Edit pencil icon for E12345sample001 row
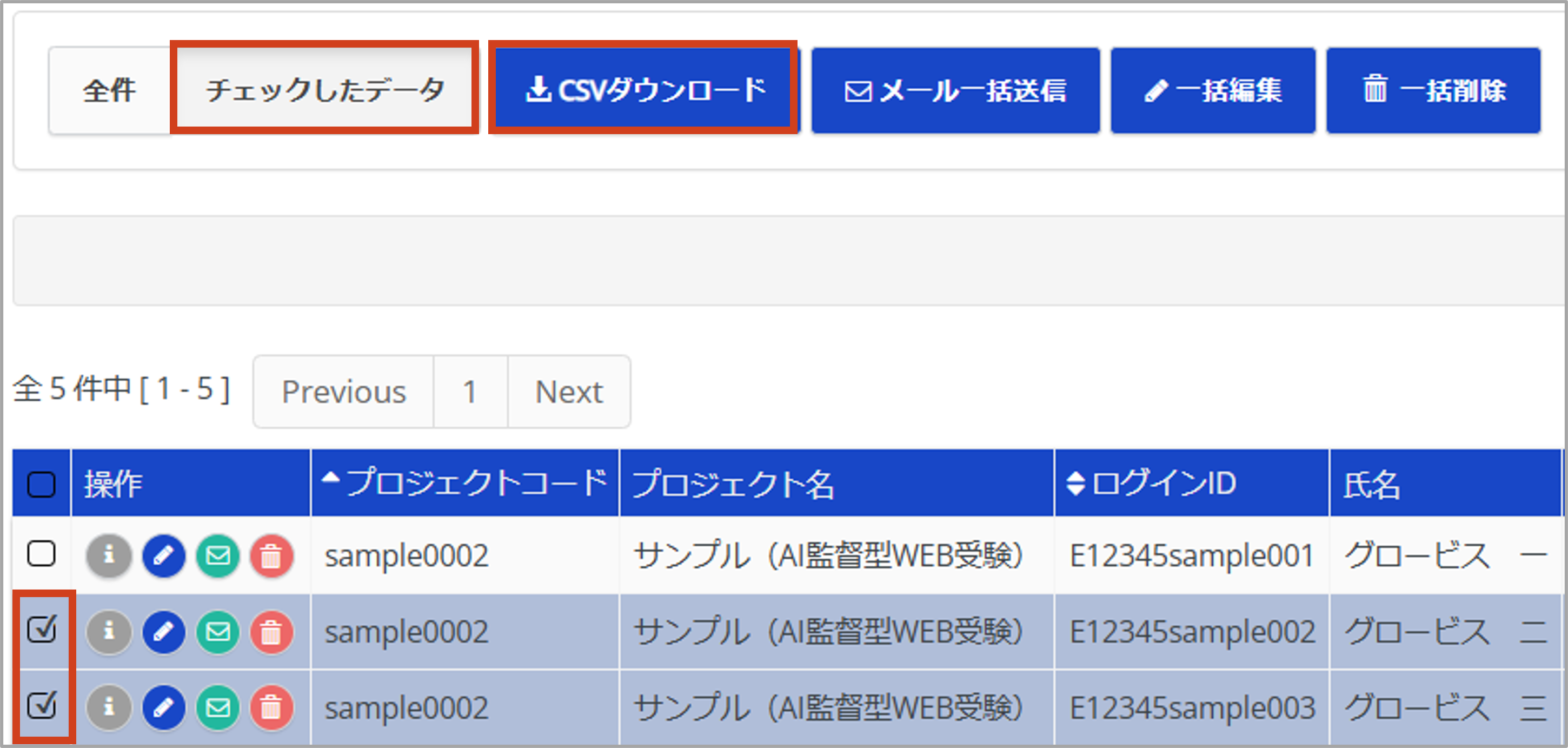The width and height of the screenshot is (1568, 748). [164, 555]
